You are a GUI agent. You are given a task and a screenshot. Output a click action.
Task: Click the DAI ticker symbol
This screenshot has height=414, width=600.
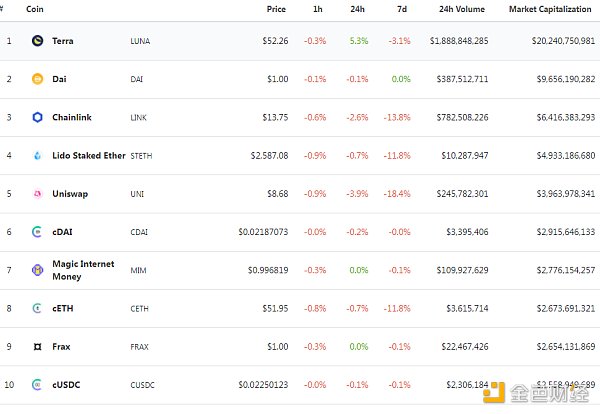pos(137,79)
